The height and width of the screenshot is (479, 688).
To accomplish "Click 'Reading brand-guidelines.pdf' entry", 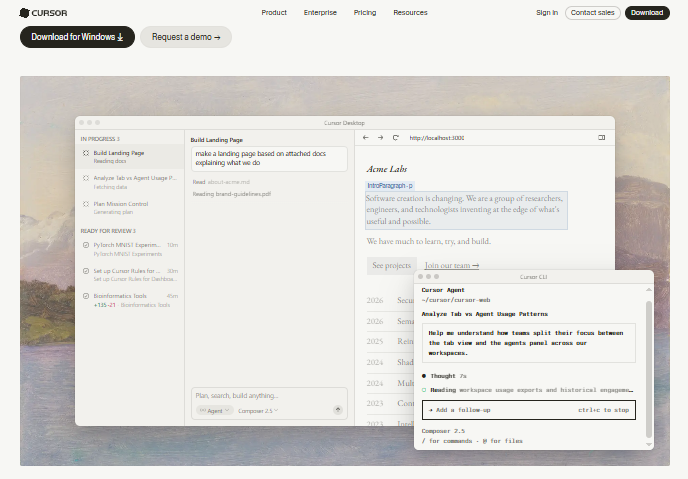I will coord(232,194).
